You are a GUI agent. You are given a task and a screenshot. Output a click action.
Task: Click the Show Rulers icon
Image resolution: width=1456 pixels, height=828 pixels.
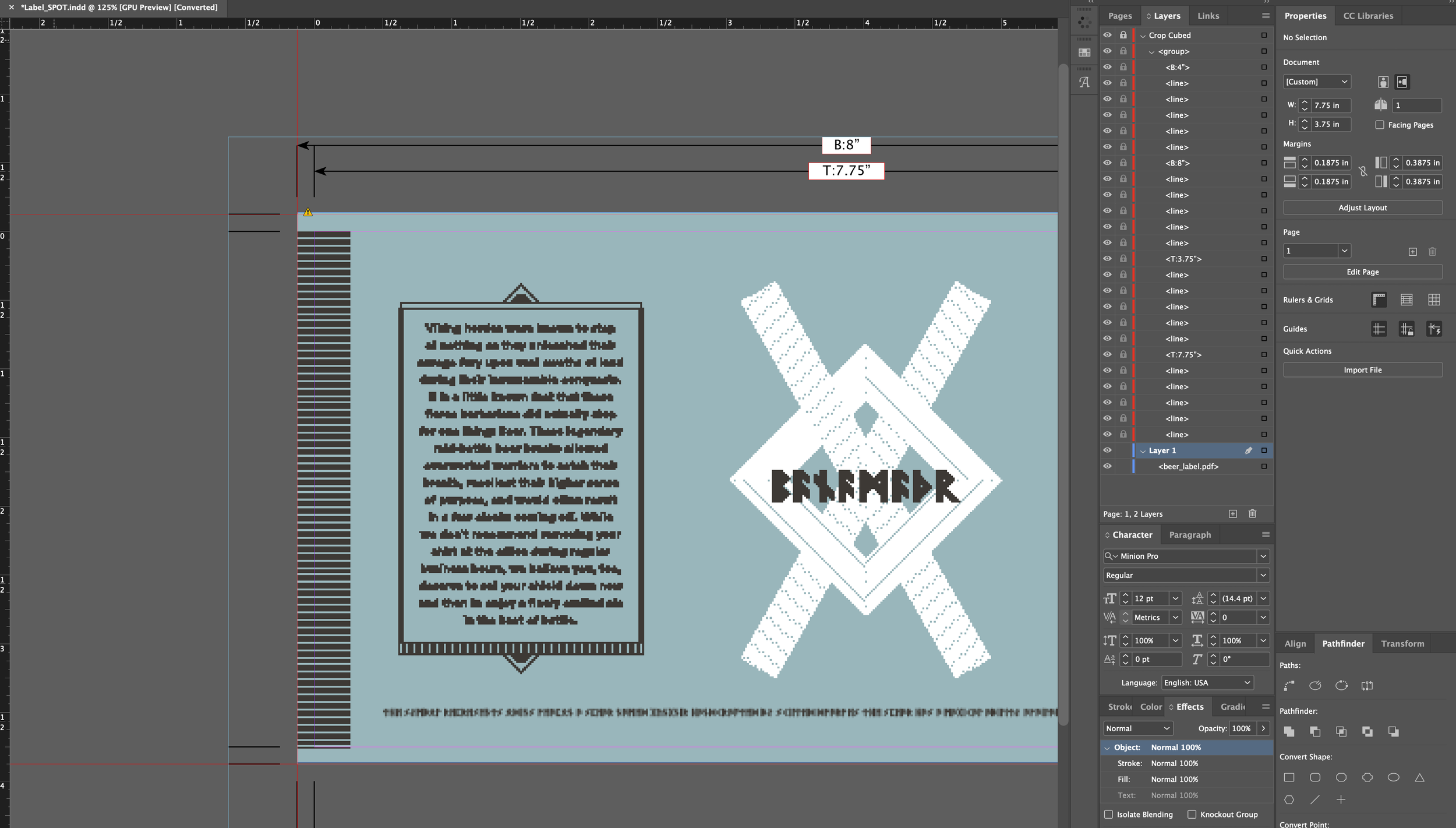coord(1379,300)
